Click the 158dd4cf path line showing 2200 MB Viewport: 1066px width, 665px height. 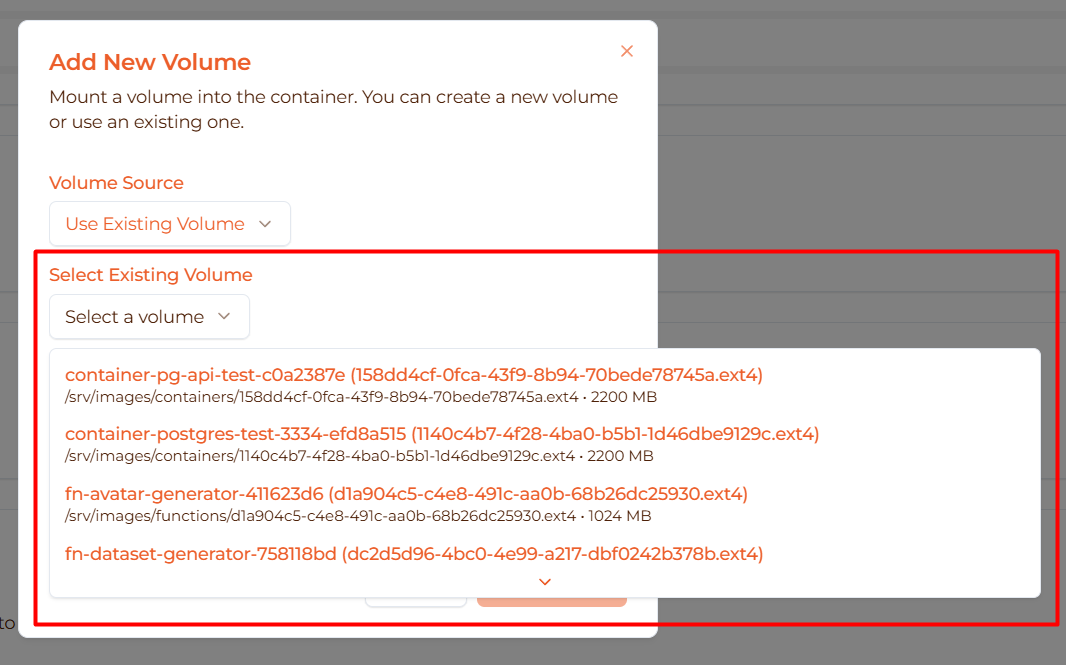[360, 397]
